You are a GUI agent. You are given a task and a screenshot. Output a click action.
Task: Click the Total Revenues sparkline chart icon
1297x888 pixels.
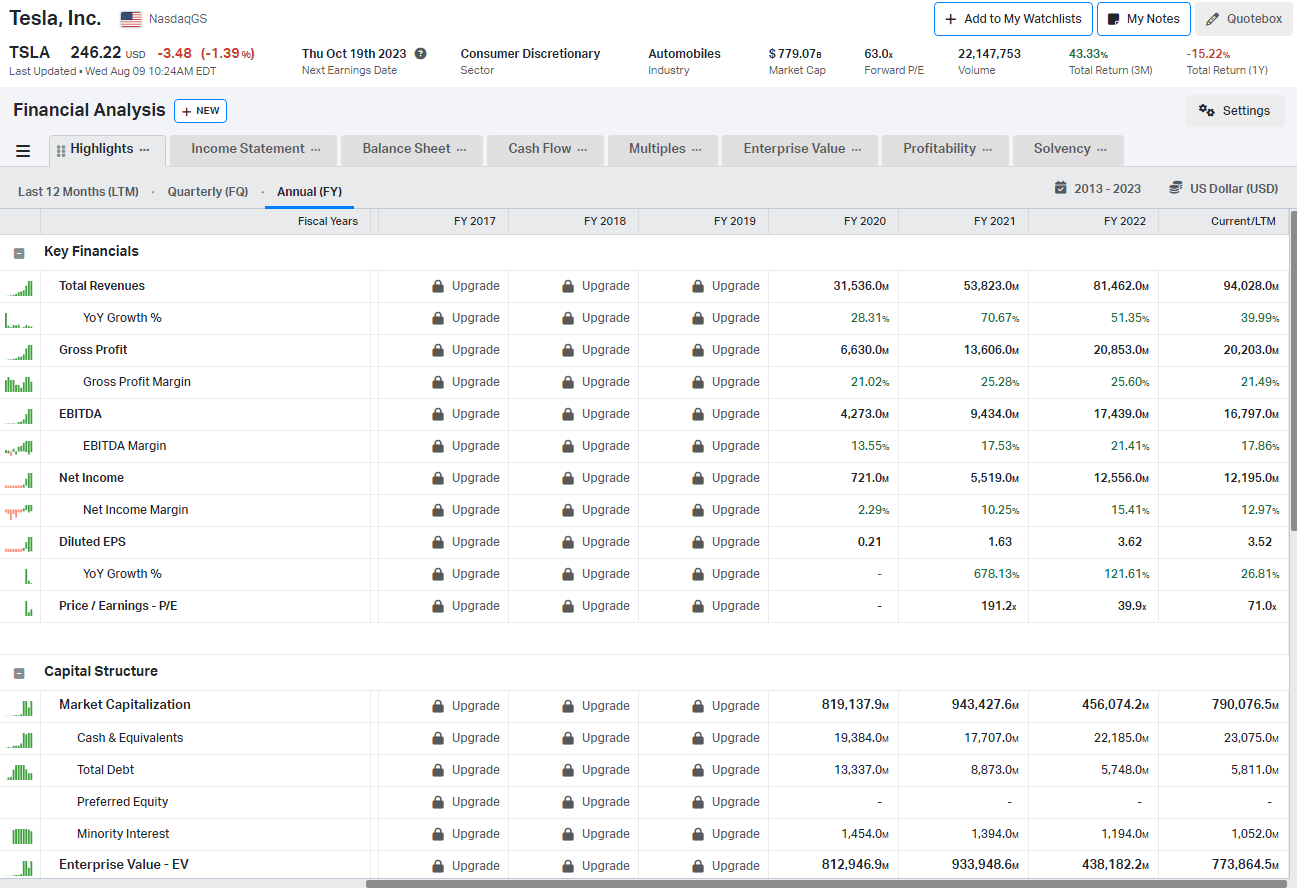coord(20,287)
